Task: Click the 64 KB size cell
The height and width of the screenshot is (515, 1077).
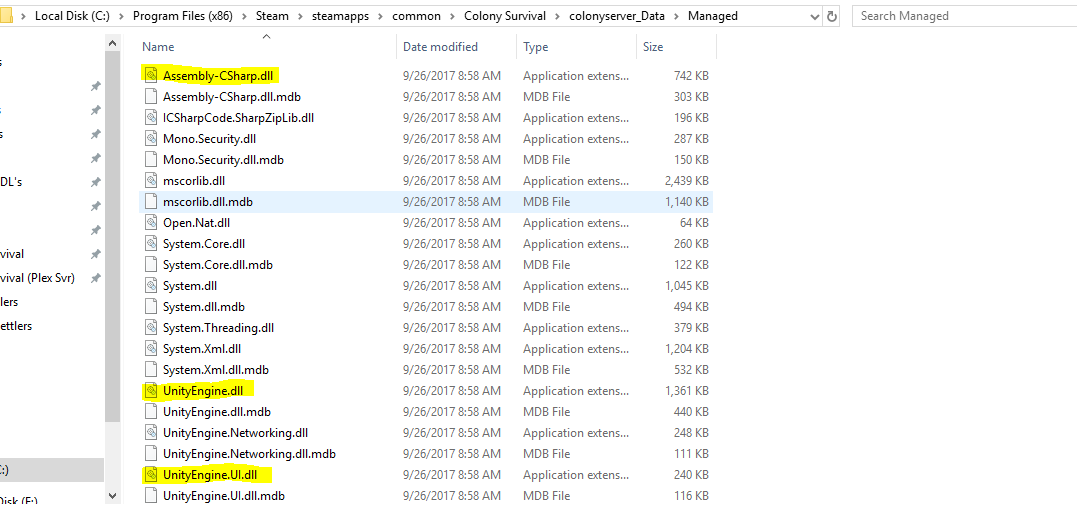Action: (694, 222)
